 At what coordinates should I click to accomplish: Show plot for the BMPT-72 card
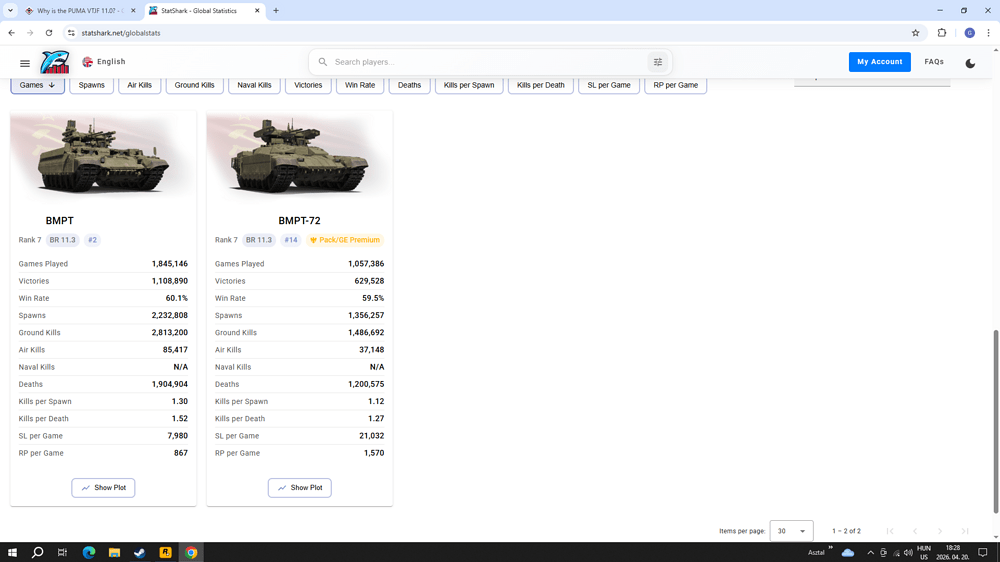tap(300, 487)
